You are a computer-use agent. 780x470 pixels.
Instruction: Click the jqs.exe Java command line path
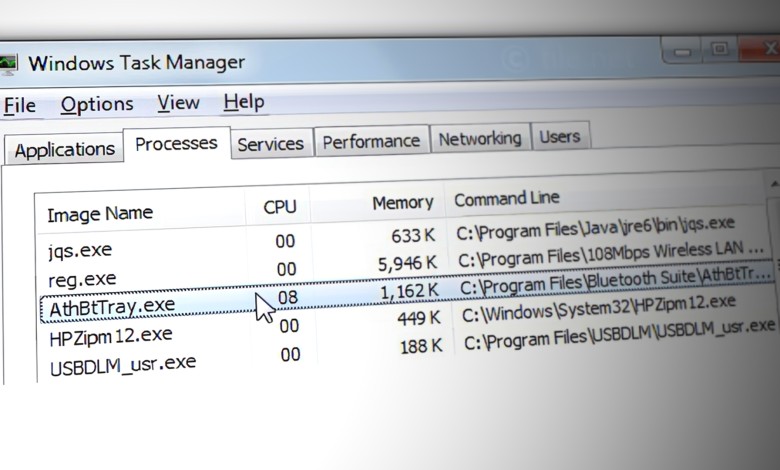(595, 227)
